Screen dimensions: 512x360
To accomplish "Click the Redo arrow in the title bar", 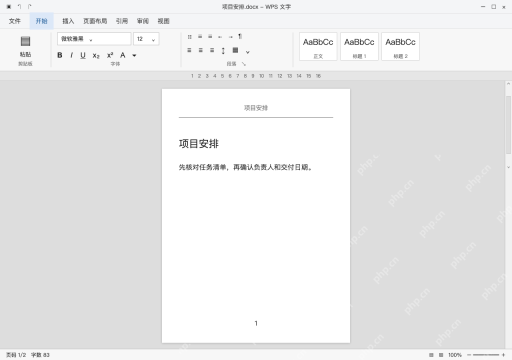I will [30, 6].
